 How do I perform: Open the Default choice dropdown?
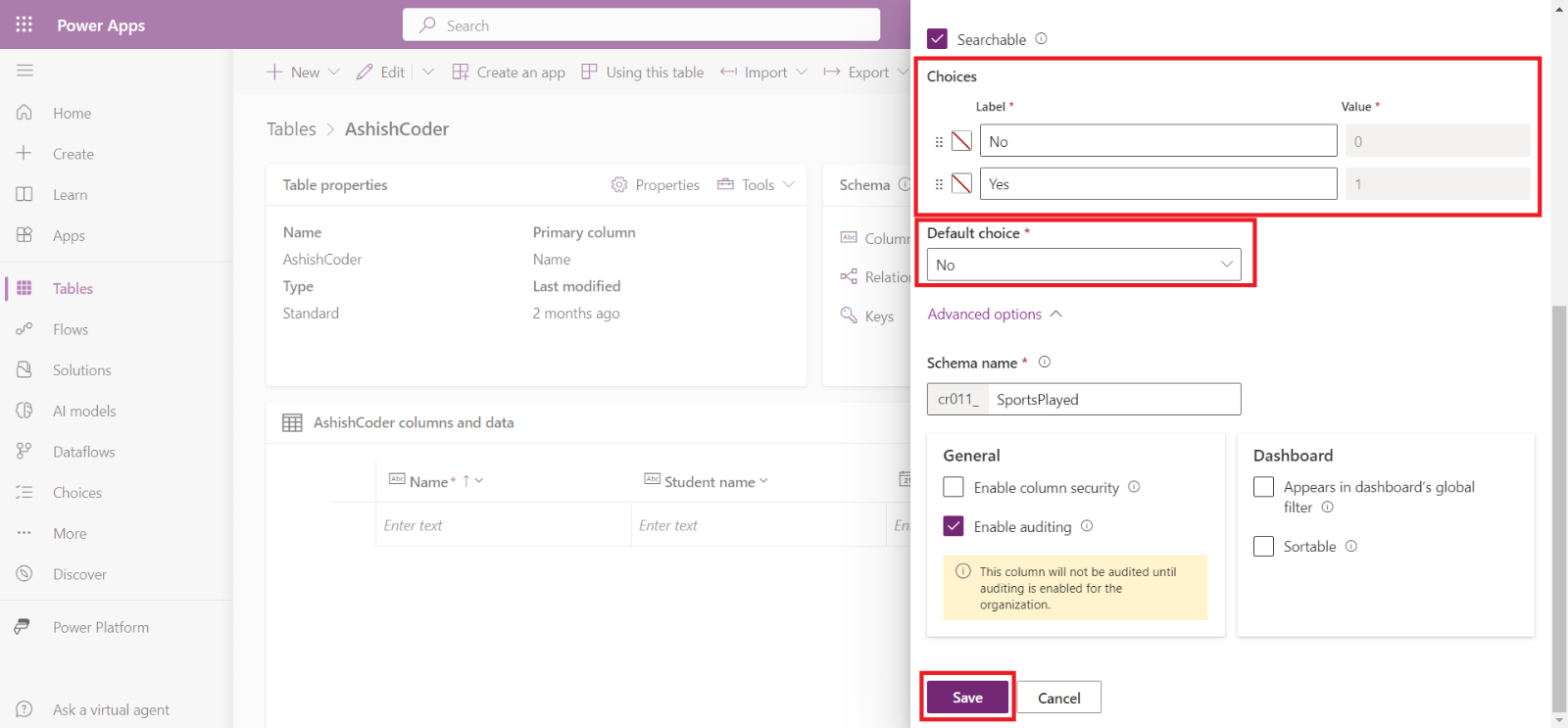pyautogui.click(x=1084, y=265)
